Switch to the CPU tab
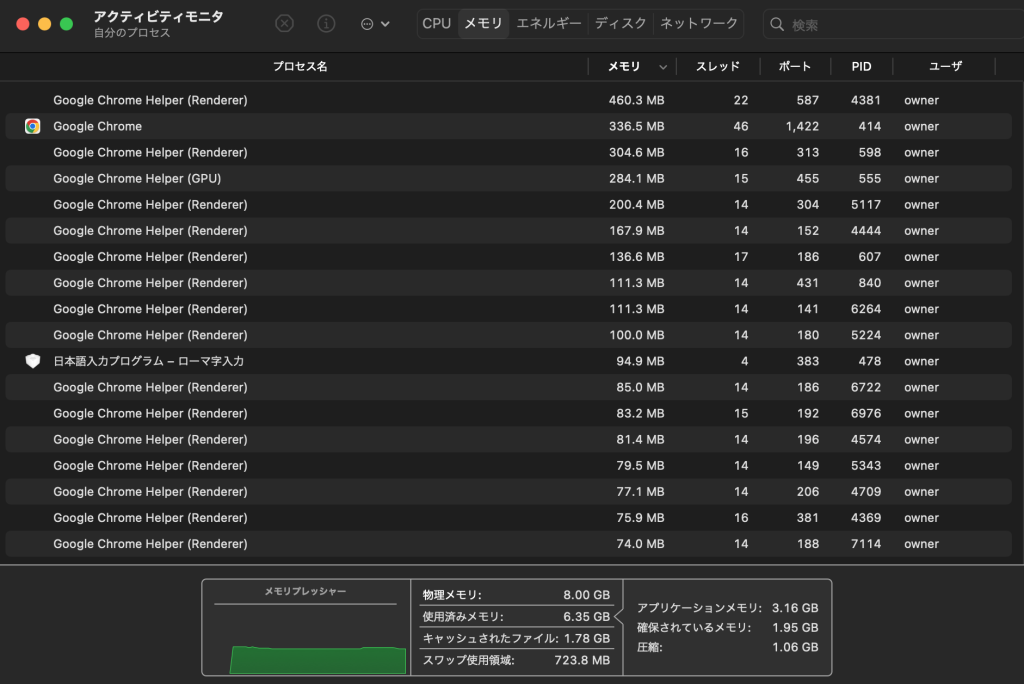The image size is (1024, 684). [x=436, y=24]
